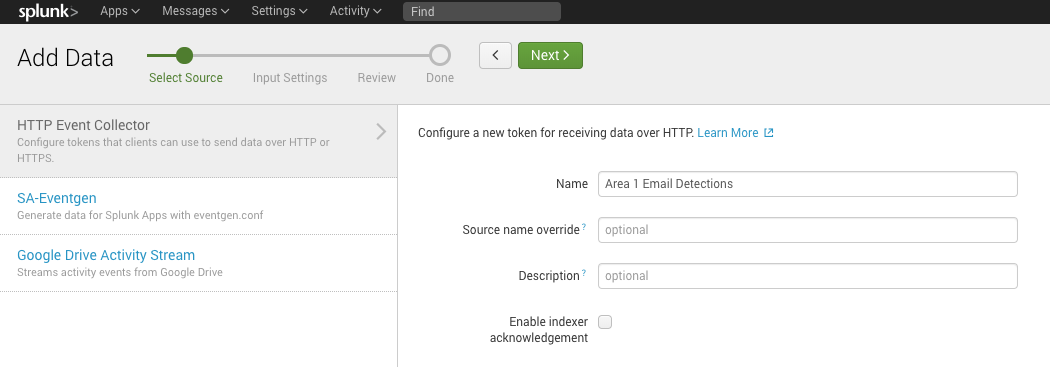Click the chevron beside HTTP Event Collector
The width and height of the screenshot is (1050, 367).
(381, 131)
